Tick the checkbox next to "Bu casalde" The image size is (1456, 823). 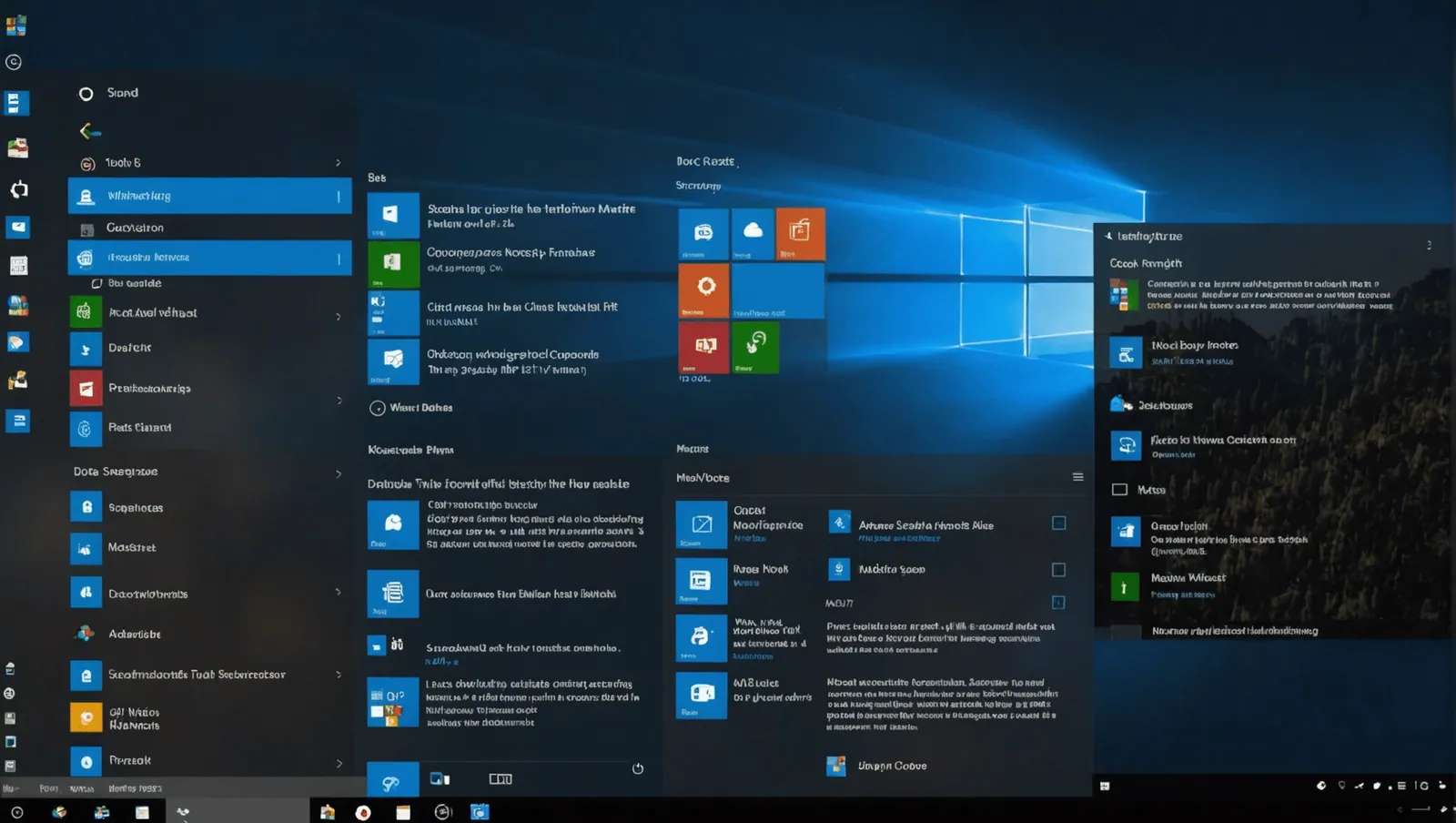[x=96, y=284]
